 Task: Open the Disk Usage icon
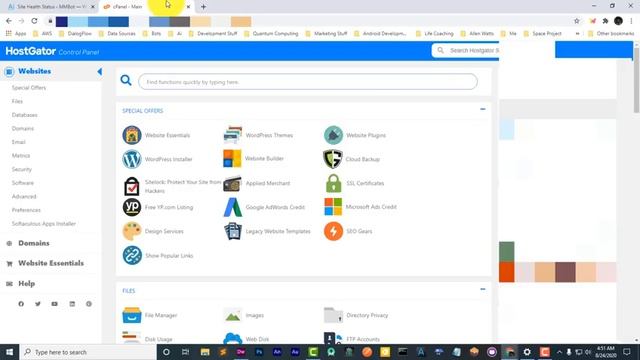(131, 338)
